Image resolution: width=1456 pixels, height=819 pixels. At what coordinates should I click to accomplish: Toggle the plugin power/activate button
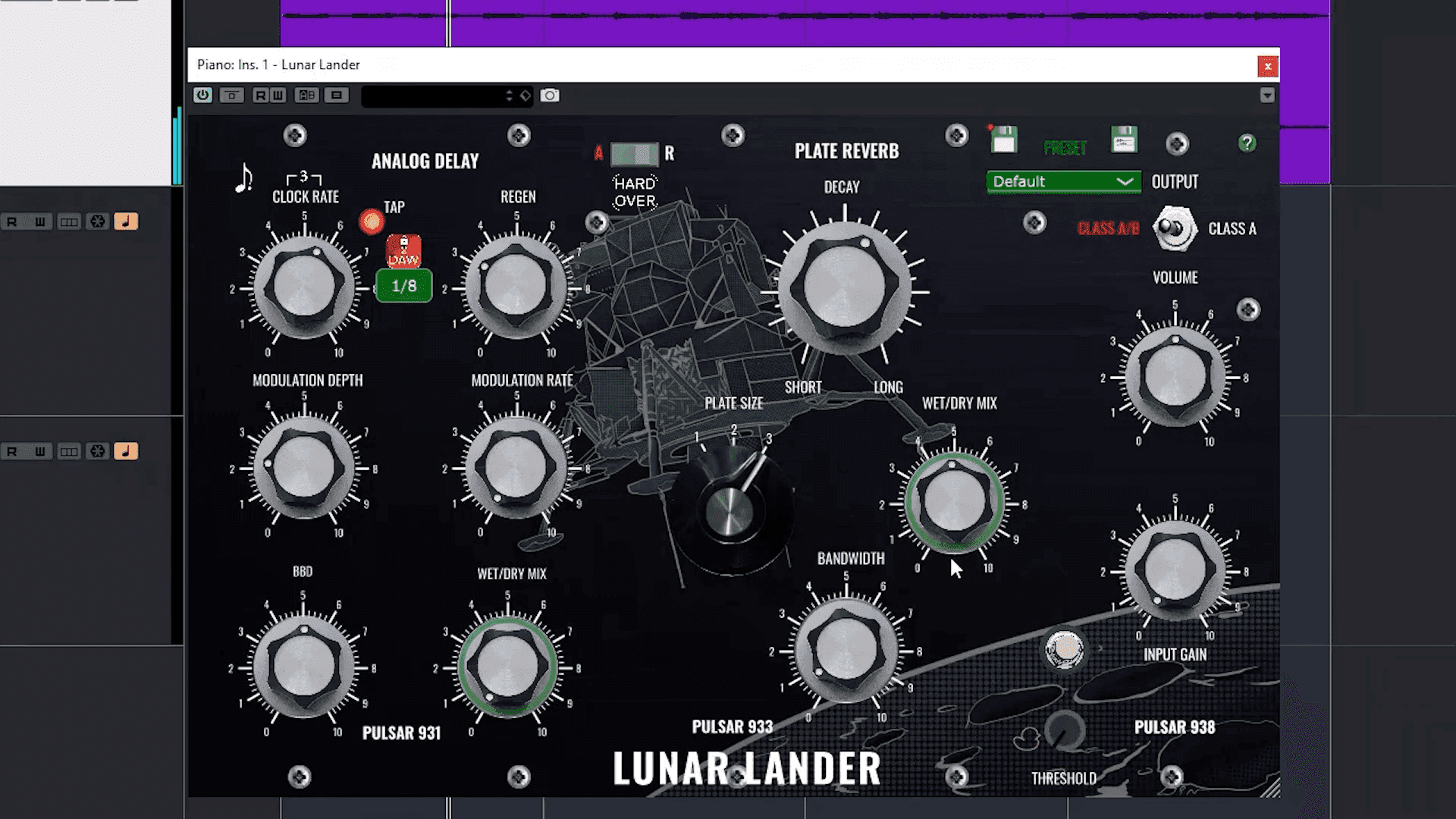click(x=202, y=95)
